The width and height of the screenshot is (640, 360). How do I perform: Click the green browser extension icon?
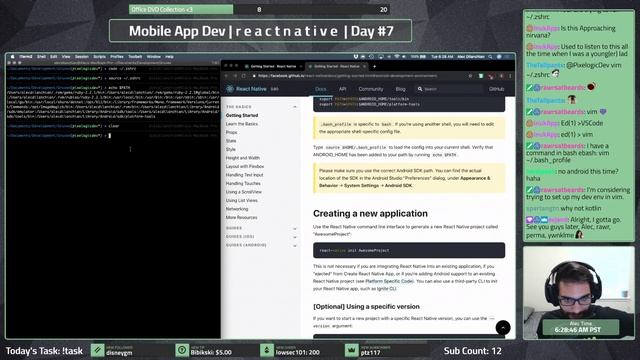tap(481, 76)
